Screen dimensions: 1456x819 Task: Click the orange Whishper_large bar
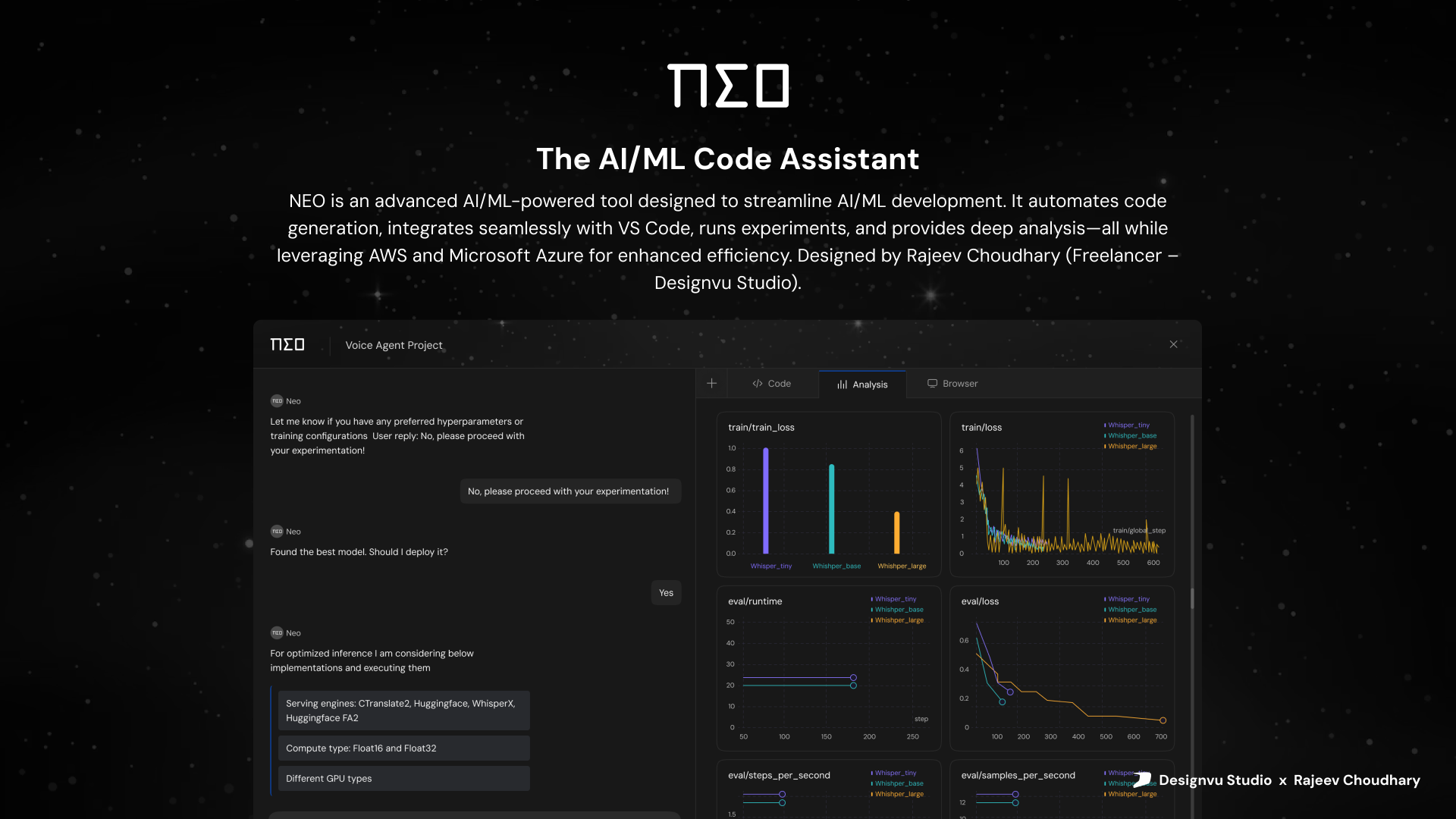[x=896, y=532]
